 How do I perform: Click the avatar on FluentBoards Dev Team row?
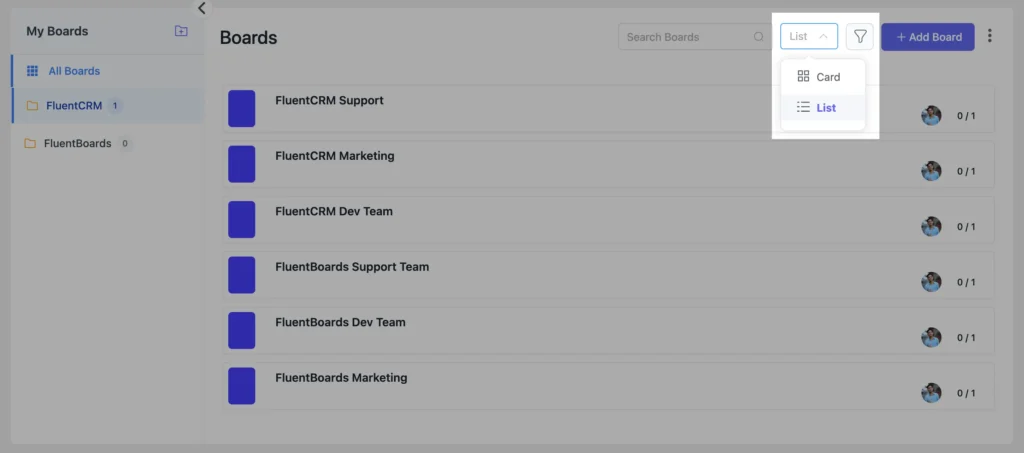coord(931,337)
